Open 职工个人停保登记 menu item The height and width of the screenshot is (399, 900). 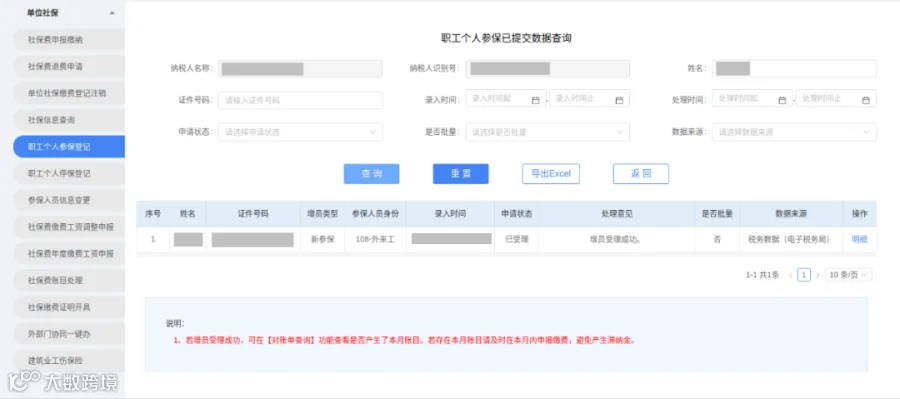(69, 173)
